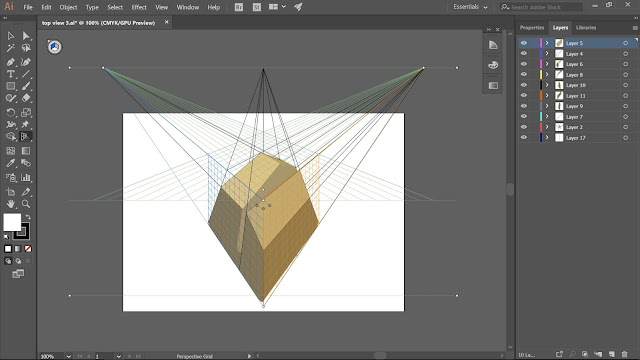Select the Shape Builder tool

[11, 137]
